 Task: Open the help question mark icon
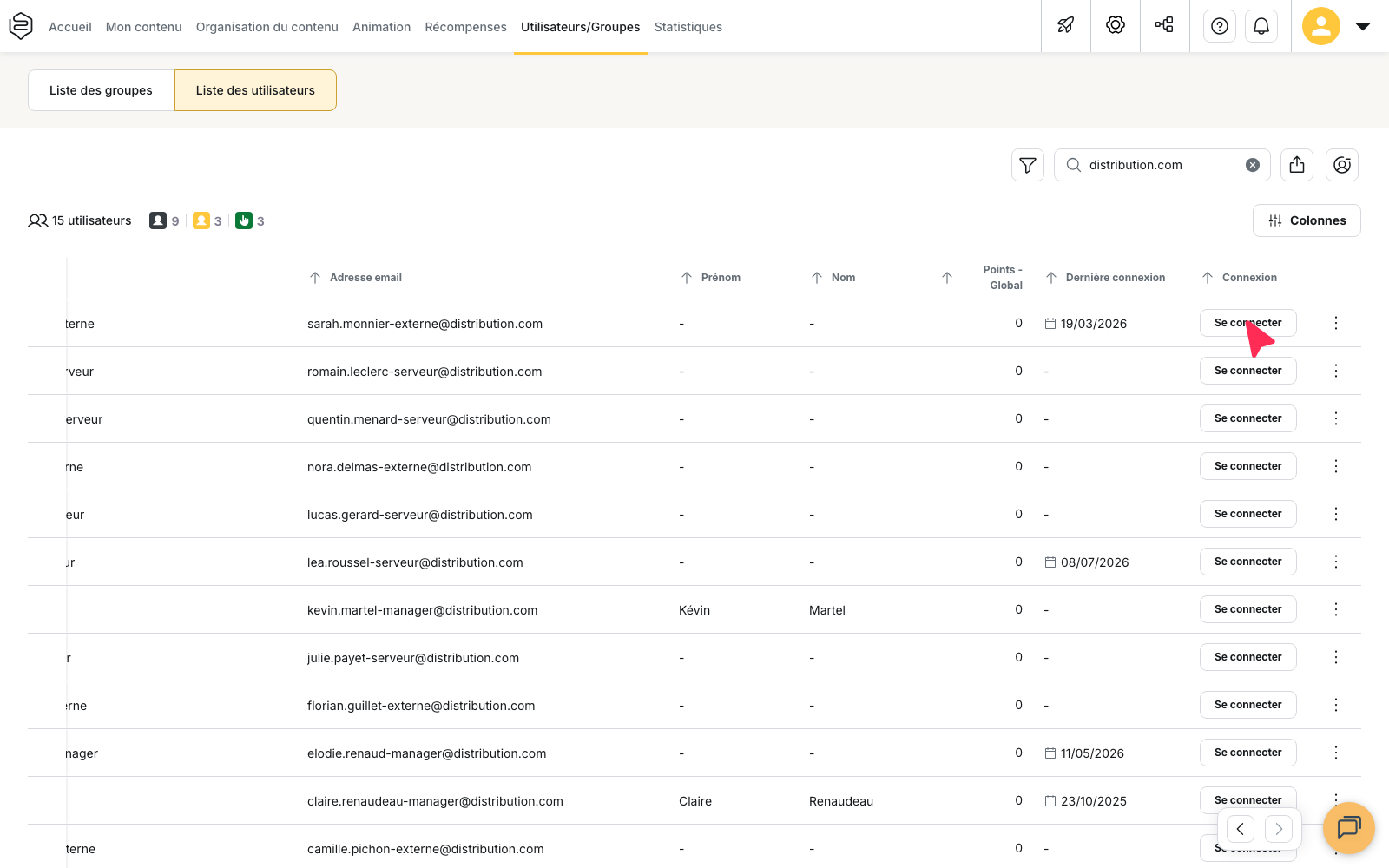(1220, 26)
